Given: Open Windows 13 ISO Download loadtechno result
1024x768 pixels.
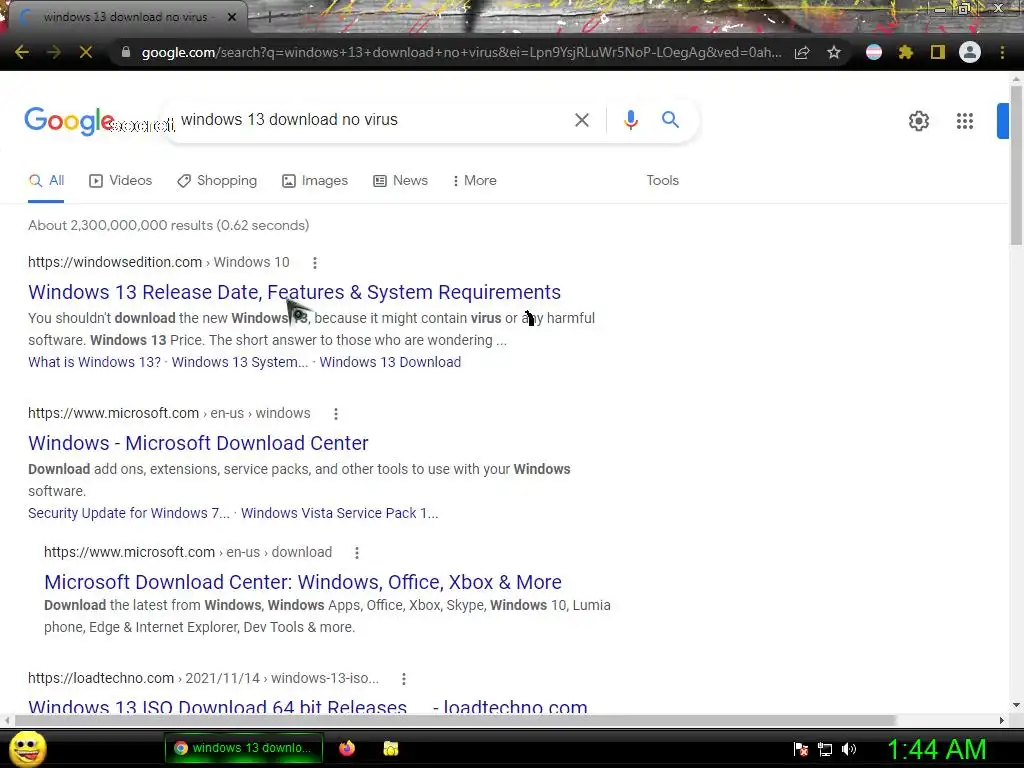Looking at the screenshot, I should pyautogui.click(x=308, y=705).
